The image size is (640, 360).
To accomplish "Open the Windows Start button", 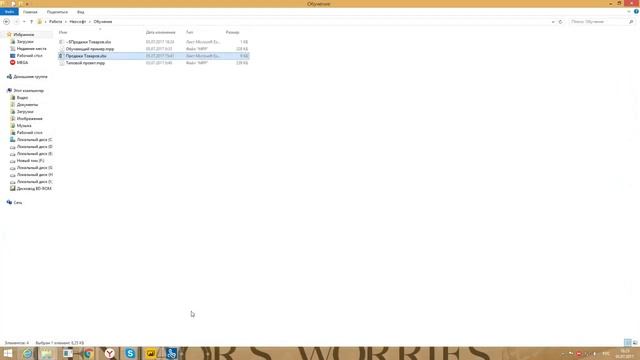I will tap(8, 353).
